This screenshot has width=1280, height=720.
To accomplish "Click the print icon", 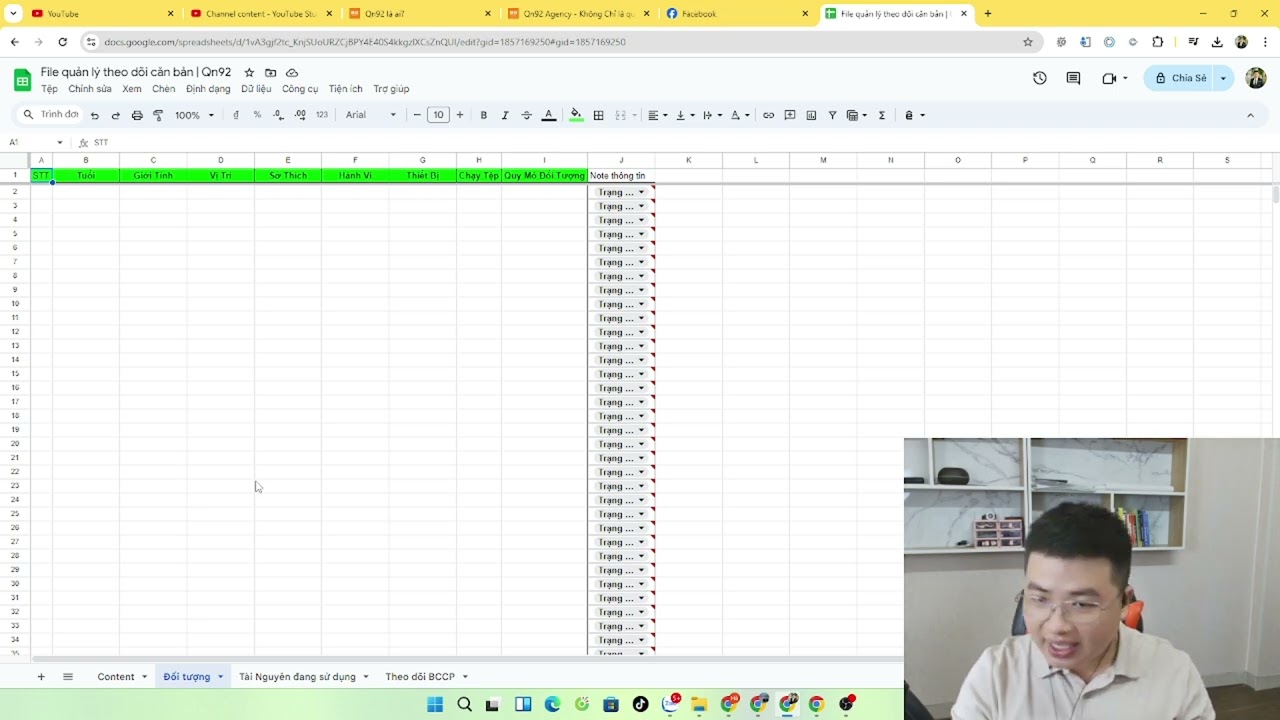I will point(137,115).
